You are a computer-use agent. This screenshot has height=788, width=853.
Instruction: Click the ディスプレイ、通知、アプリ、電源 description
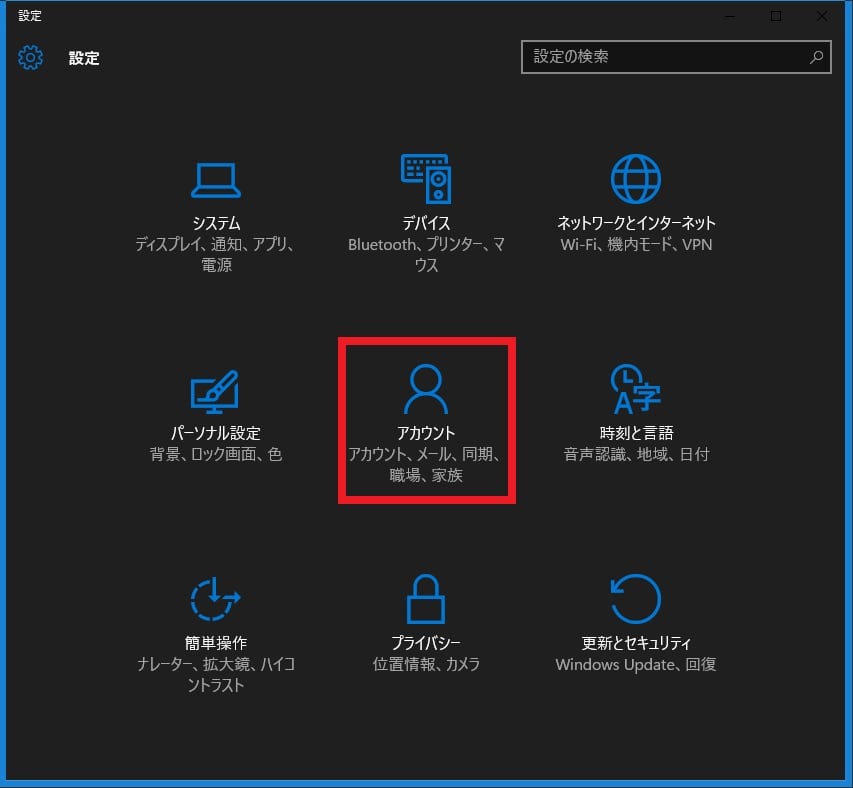(216, 255)
